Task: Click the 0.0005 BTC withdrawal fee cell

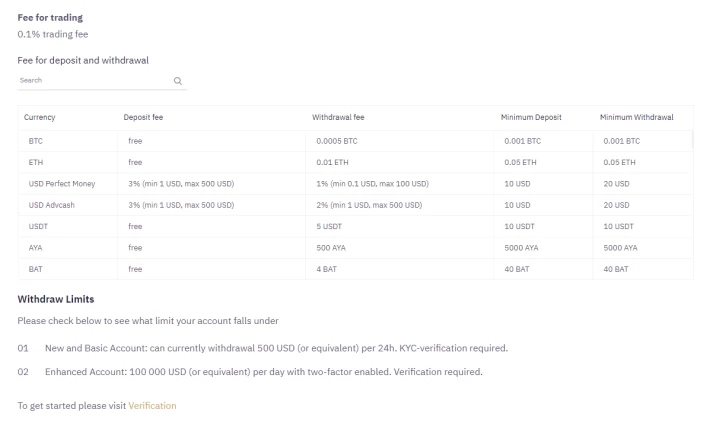Action: (336, 141)
